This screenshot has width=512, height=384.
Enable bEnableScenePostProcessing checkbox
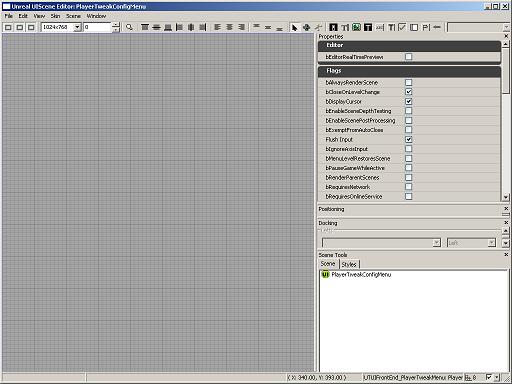pyautogui.click(x=408, y=120)
